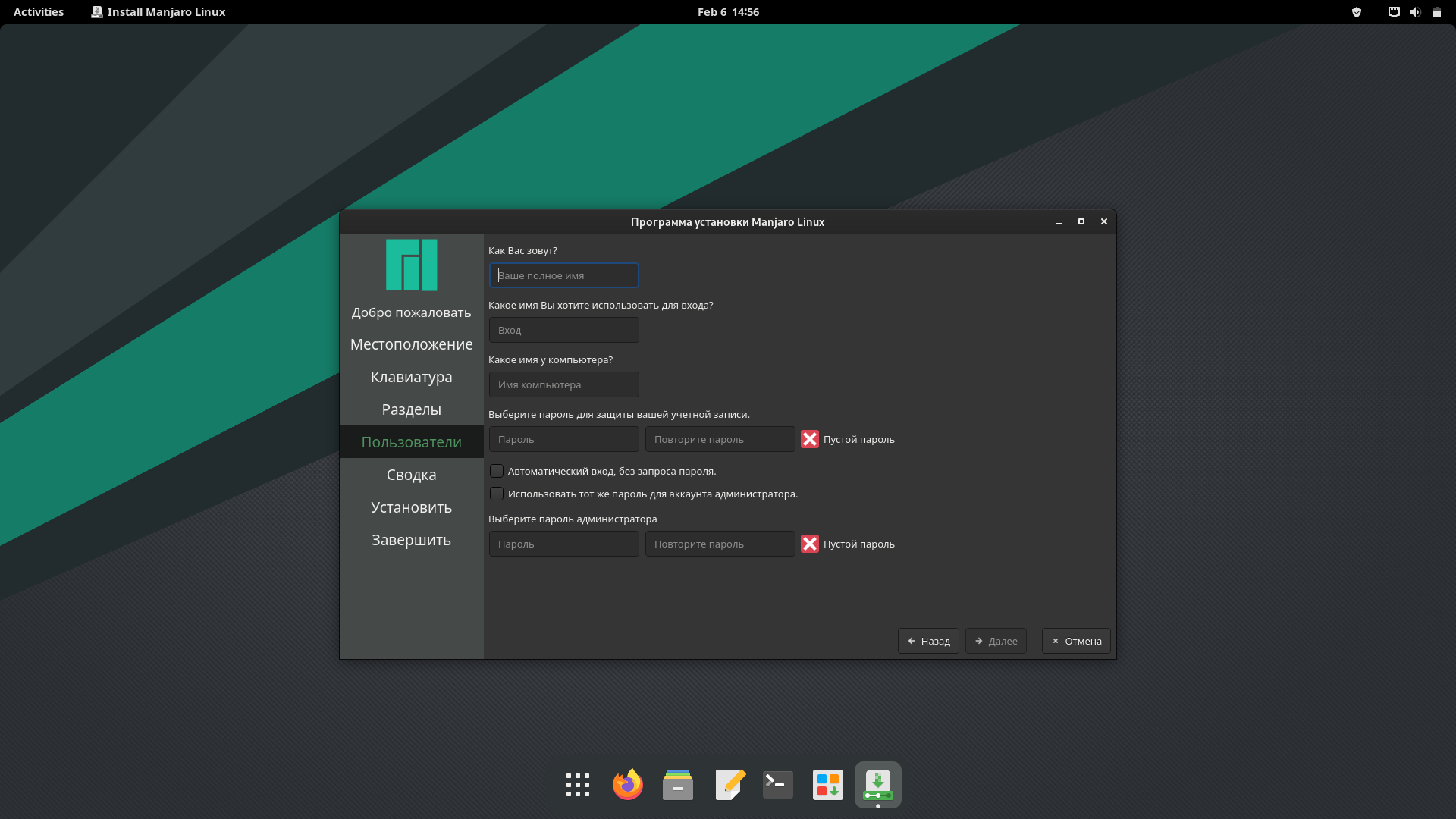The height and width of the screenshot is (819, 1456).
Task: Open the Files manager from the dock
Action: click(x=678, y=785)
